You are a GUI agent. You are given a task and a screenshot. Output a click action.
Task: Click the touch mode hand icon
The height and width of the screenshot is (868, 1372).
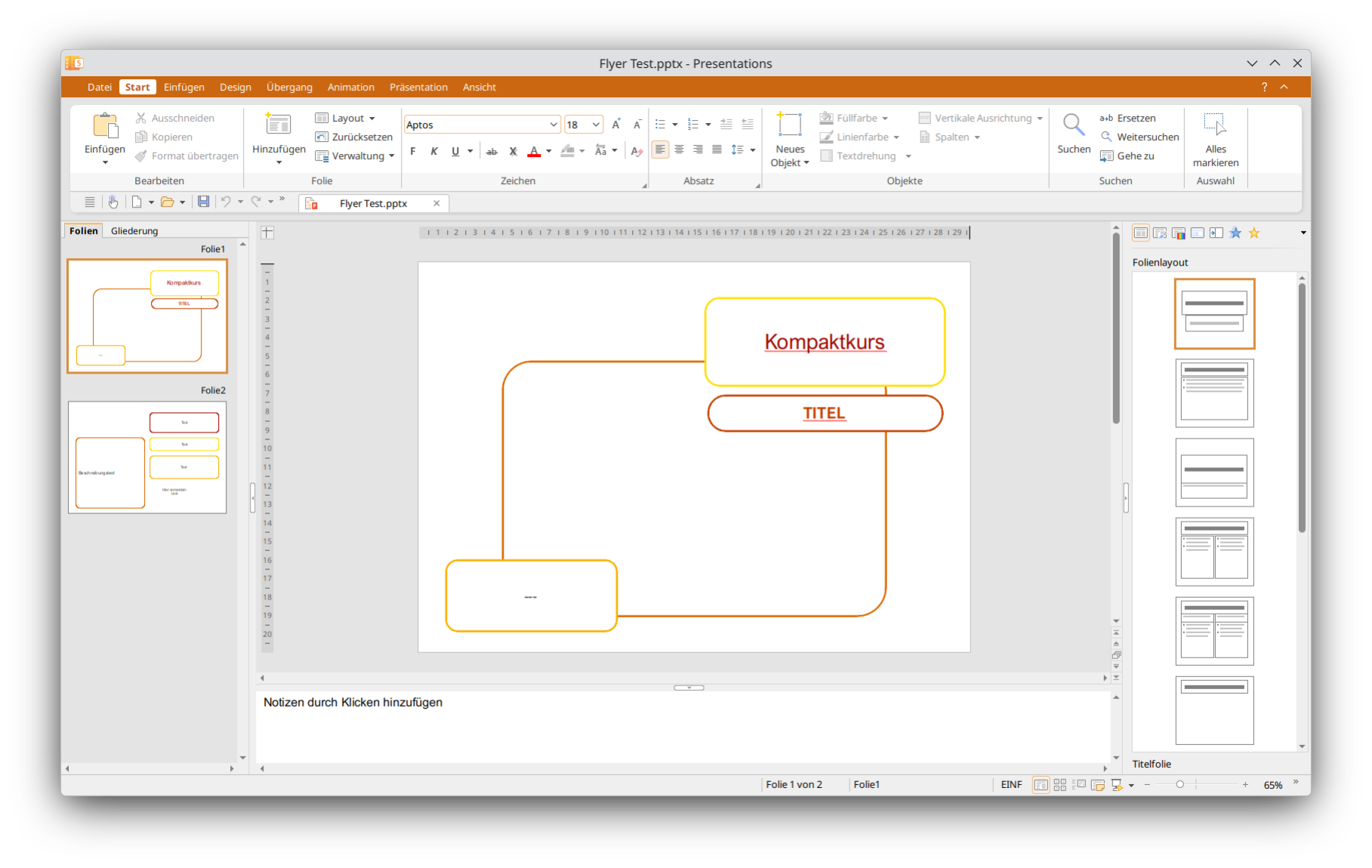click(x=113, y=202)
